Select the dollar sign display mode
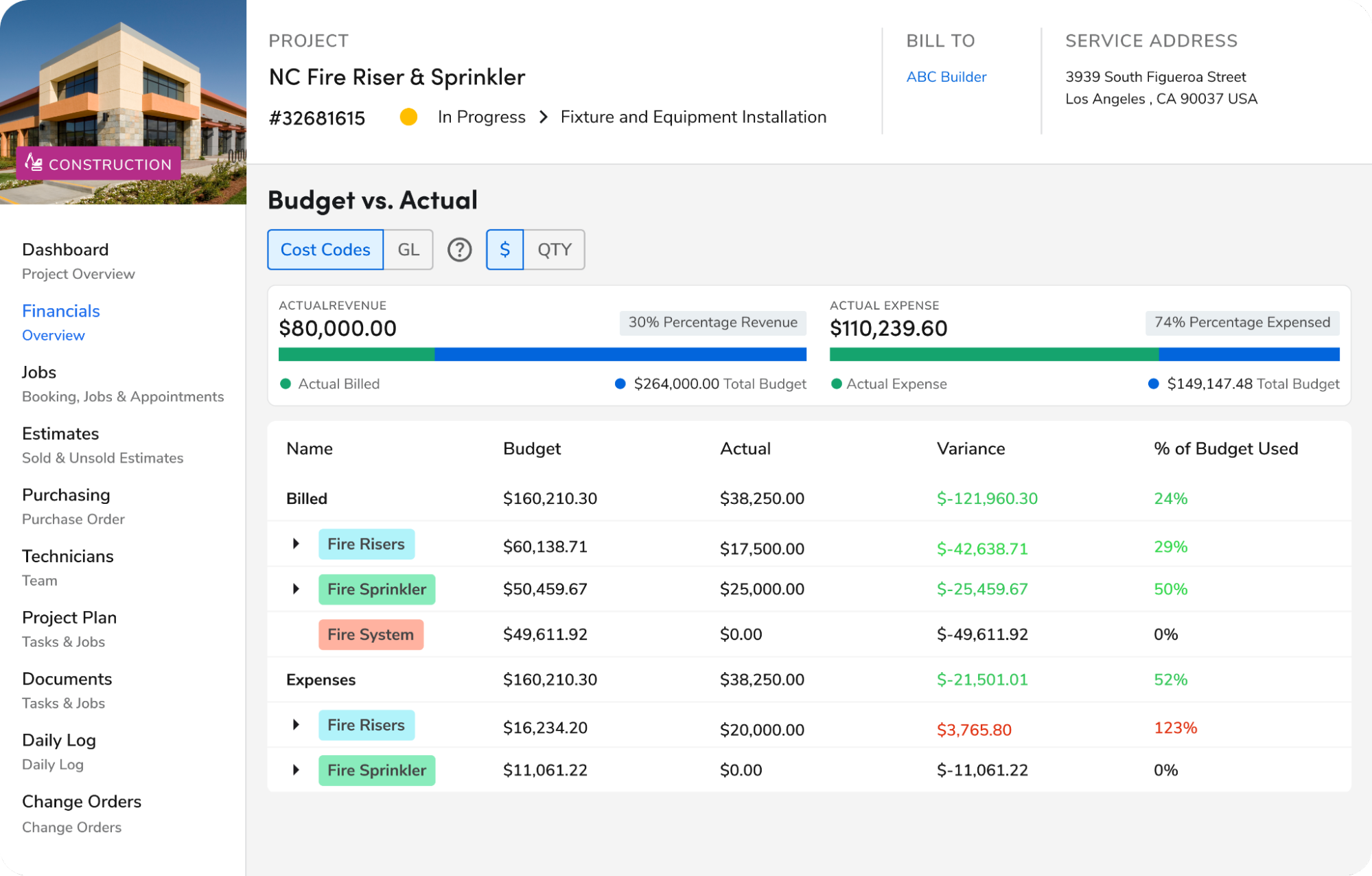Image resolution: width=1372 pixels, height=876 pixels. (x=504, y=250)
